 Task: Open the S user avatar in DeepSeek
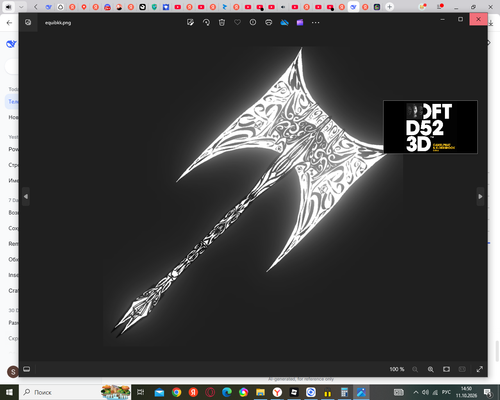tap(13, 372)
